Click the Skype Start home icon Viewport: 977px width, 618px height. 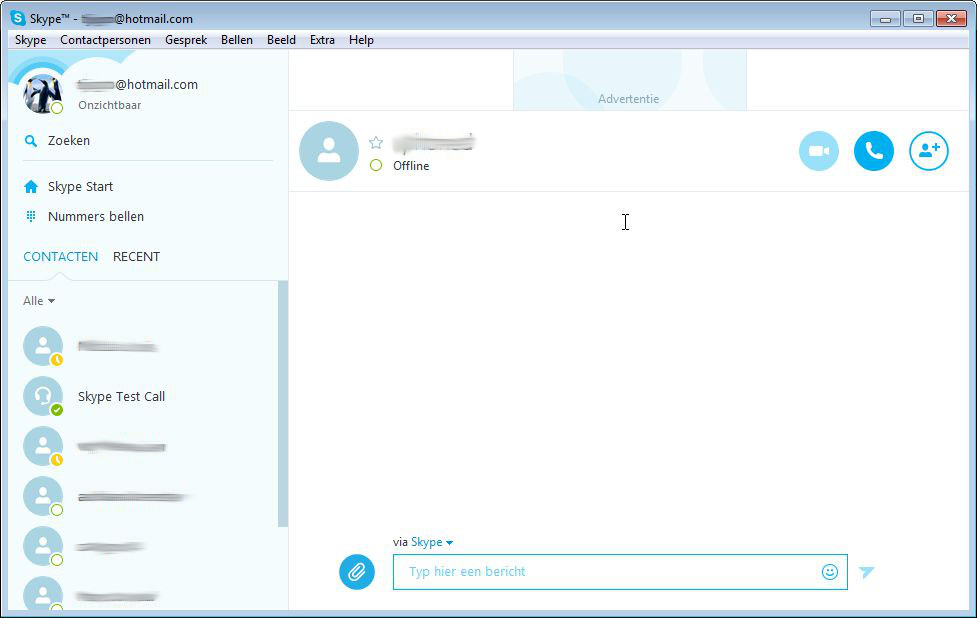[x=31, y=187]
